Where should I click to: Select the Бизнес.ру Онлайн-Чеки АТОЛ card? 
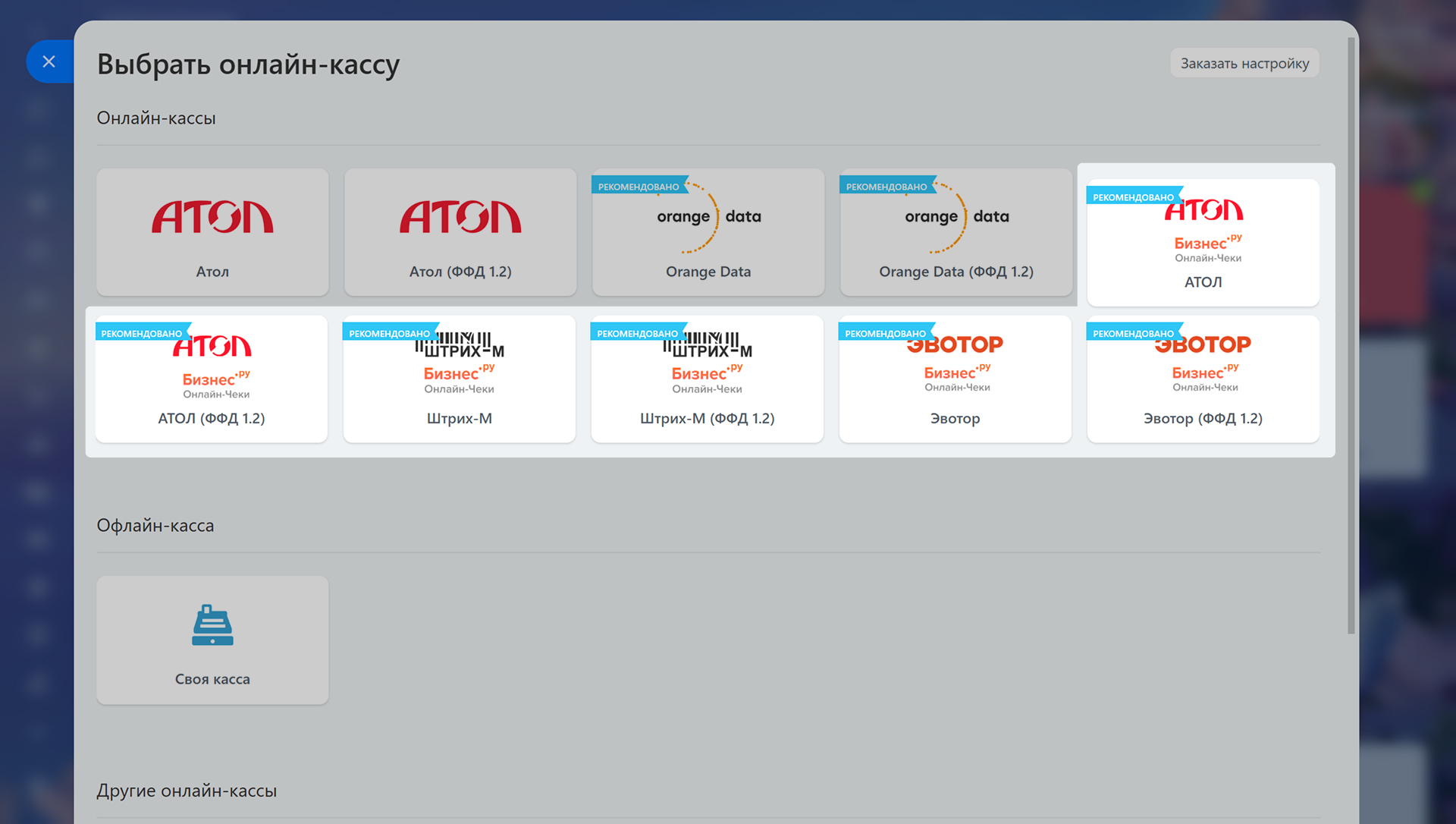point(1203,243)
